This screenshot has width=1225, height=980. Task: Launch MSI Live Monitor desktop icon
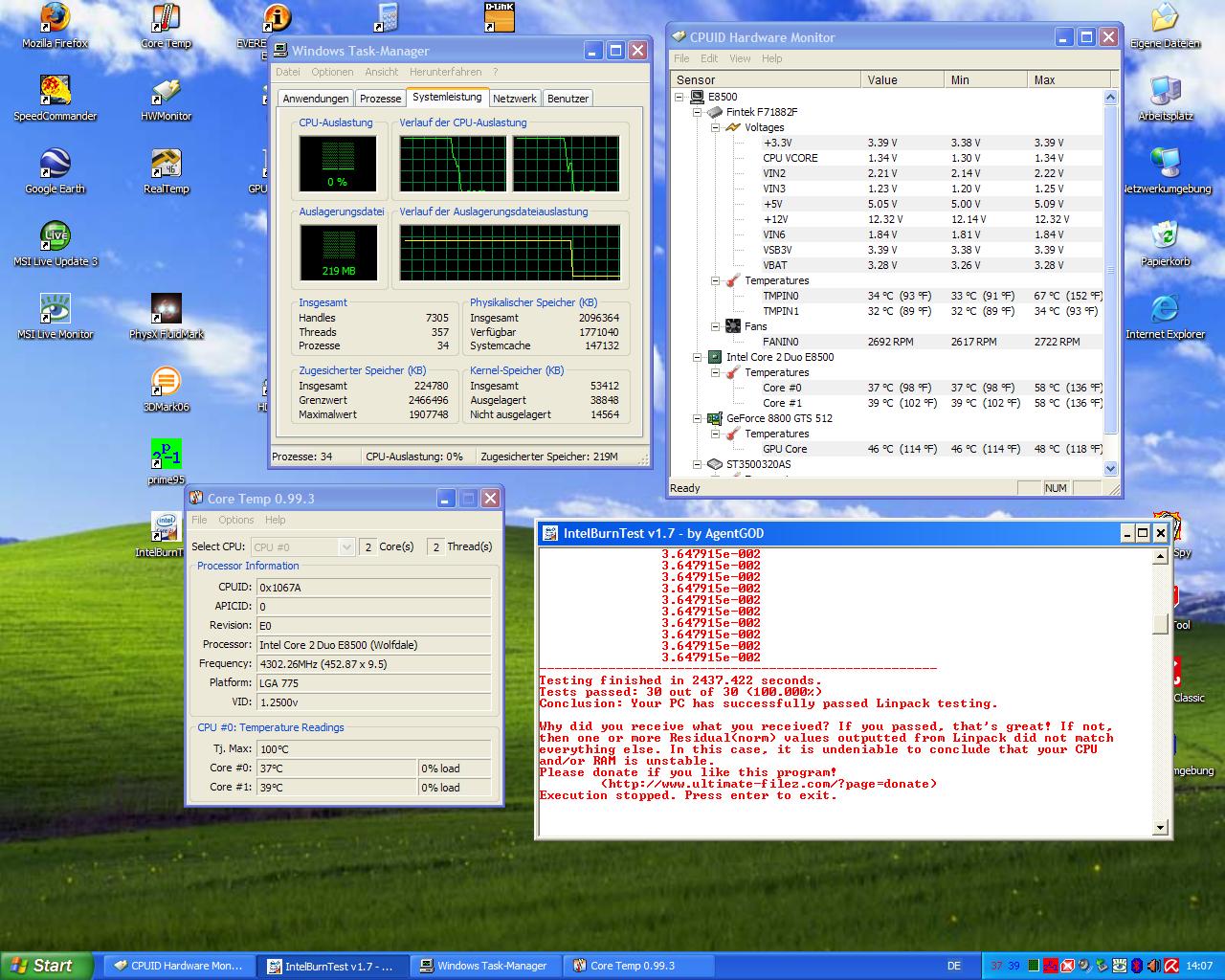(x=55, y=318)
